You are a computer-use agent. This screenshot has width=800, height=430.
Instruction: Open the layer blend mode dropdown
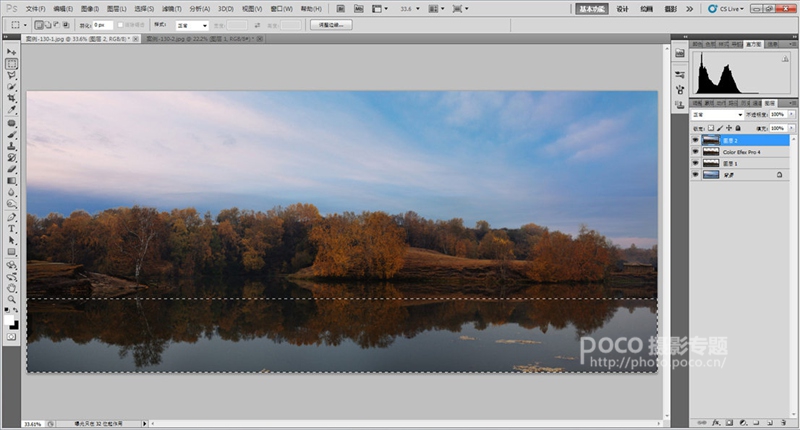point(717,115)
